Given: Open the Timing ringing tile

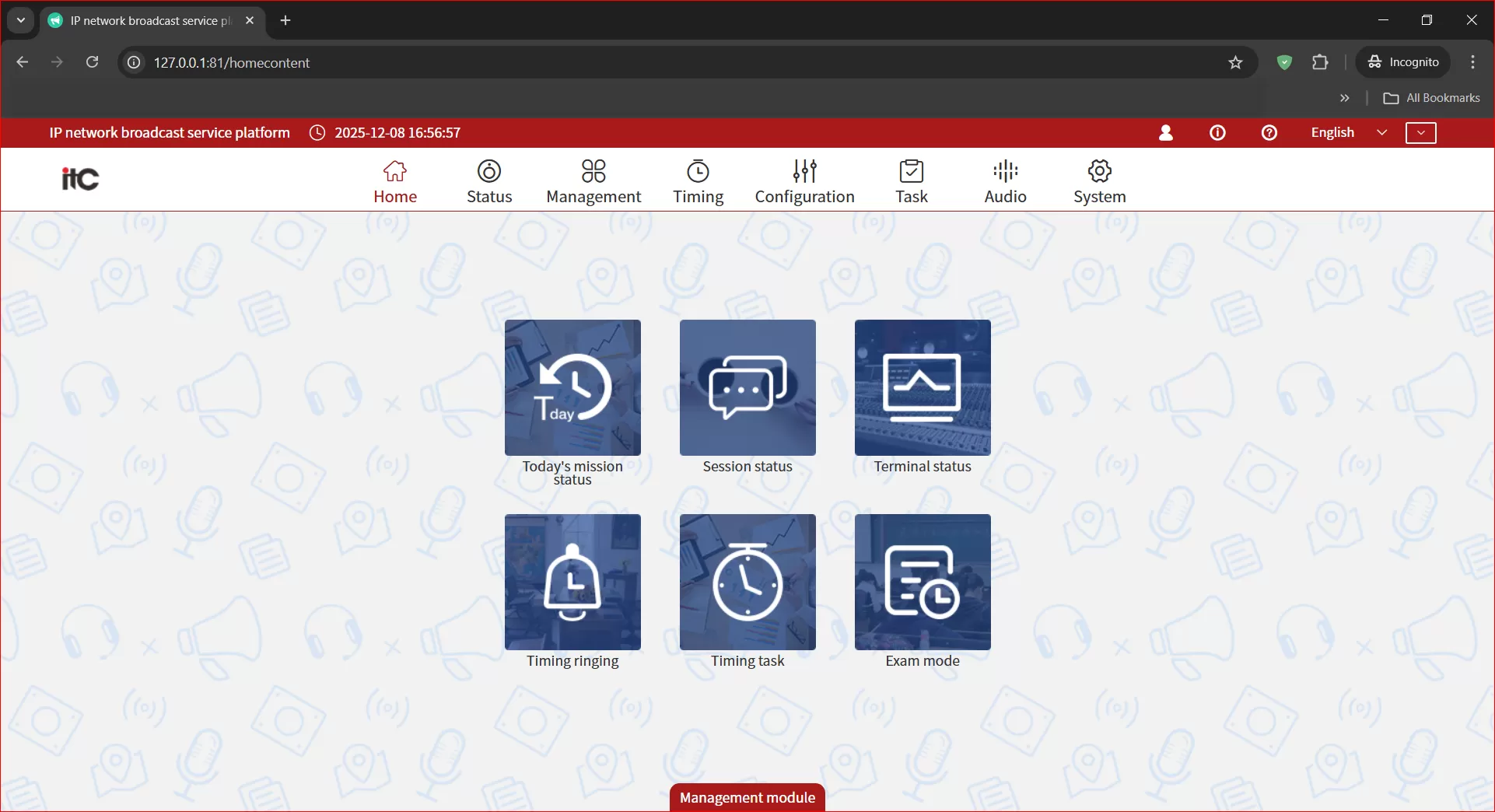Looking at the screenshot, I should pos(572,582).
